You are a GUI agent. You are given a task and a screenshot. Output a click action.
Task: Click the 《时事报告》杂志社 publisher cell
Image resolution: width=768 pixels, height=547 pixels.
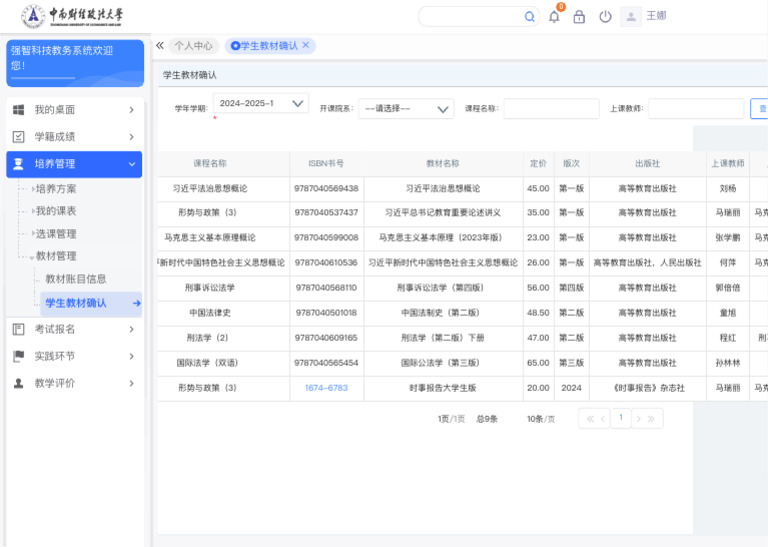[648, 388]
